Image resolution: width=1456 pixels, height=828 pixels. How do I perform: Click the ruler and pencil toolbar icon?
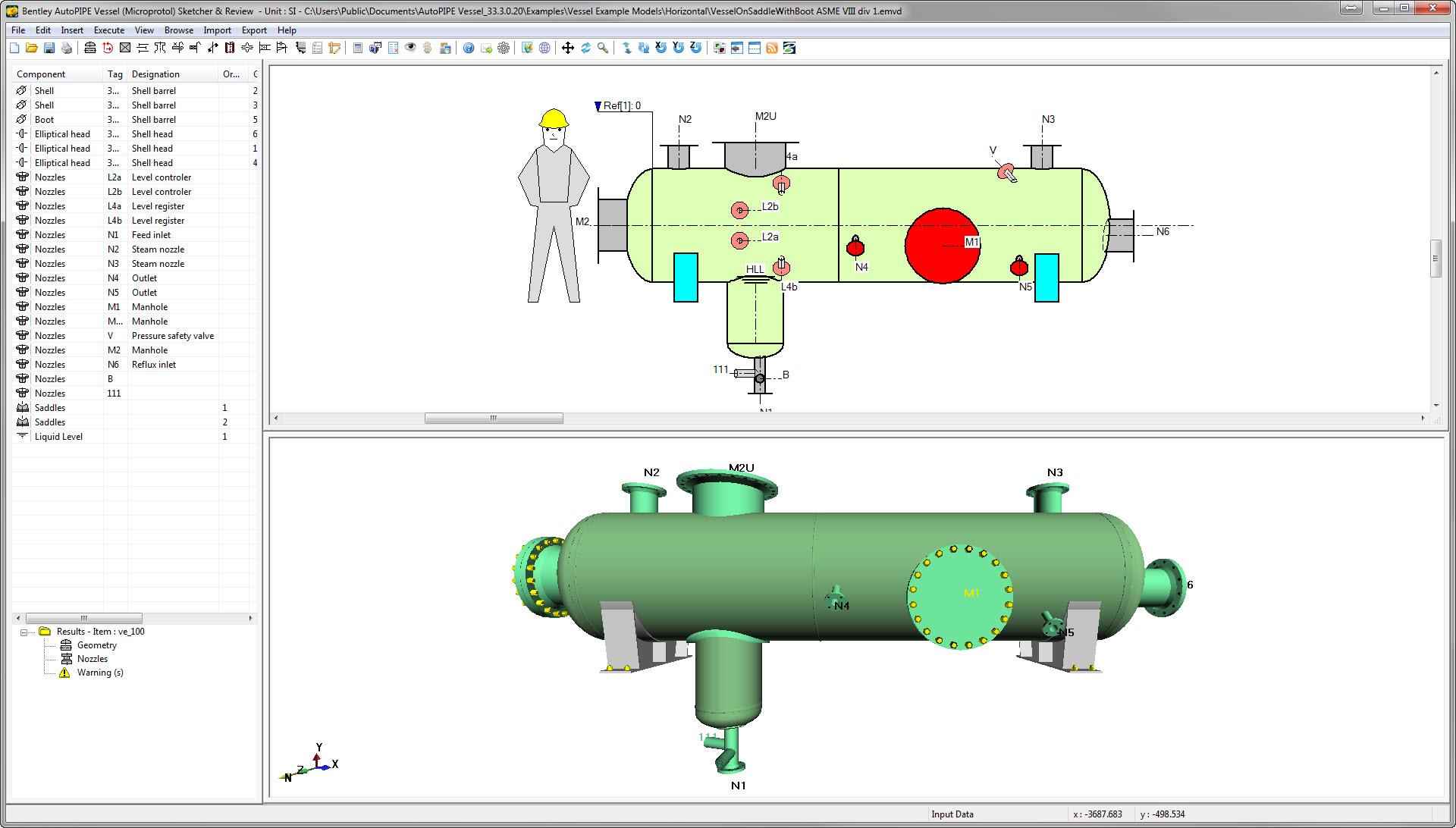334,48
